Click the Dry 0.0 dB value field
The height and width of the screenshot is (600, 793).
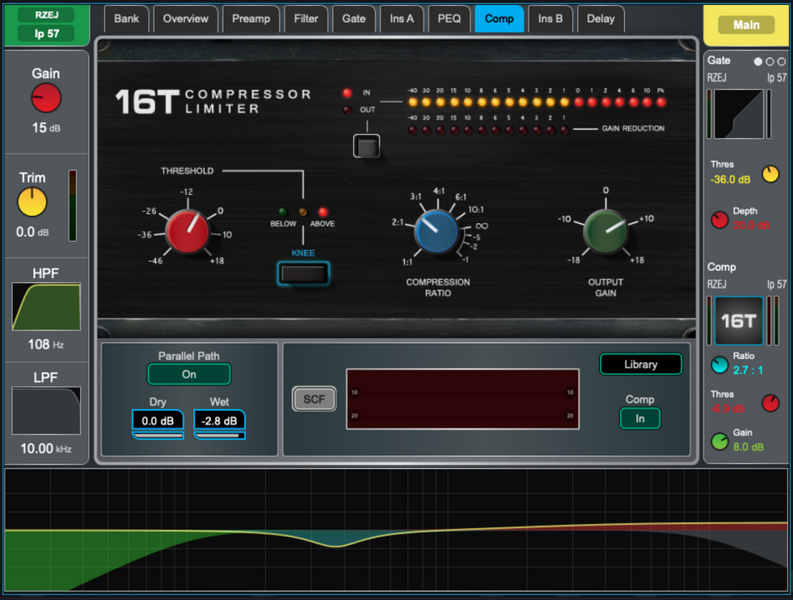(x=158, y=421)
